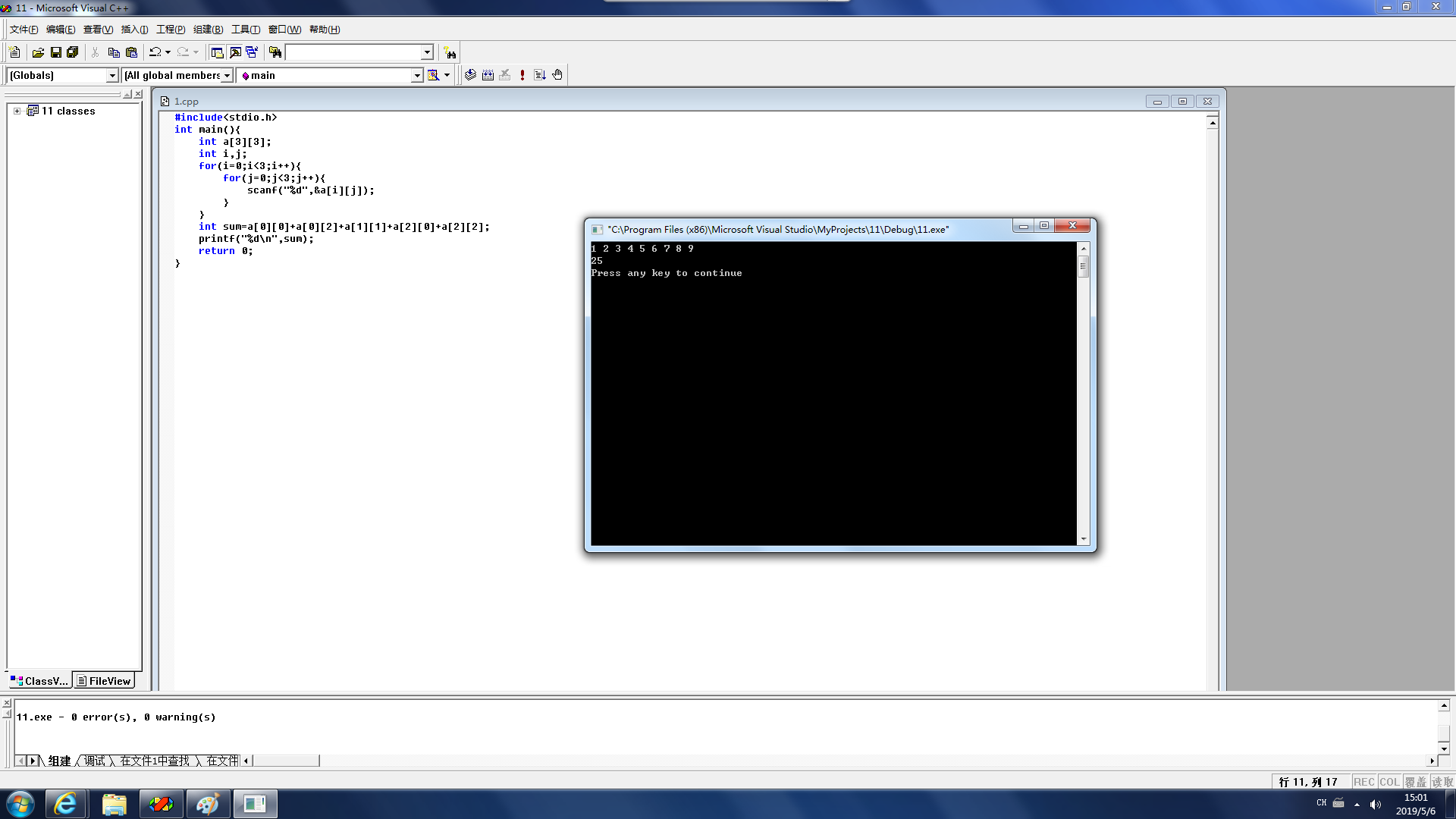Run program with red exclamation icon
Screen dimensions: 1456x819
click(522, 75)
